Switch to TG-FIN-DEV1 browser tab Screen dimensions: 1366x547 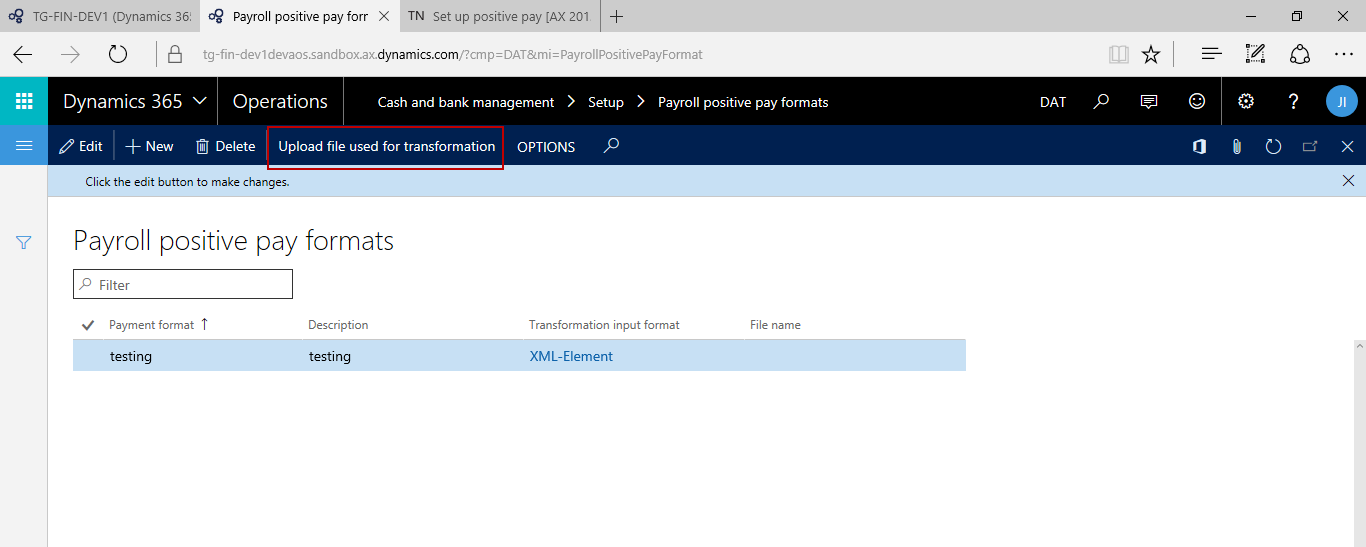click(x=100, y=17)
